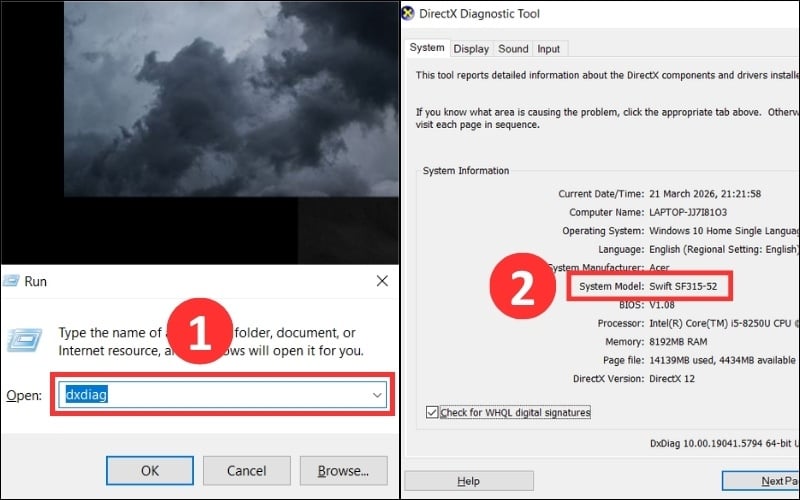Click the DxDiag 10.00.19041.5794 version text
This screenshot has height=500, width=800.
point(724,443)
